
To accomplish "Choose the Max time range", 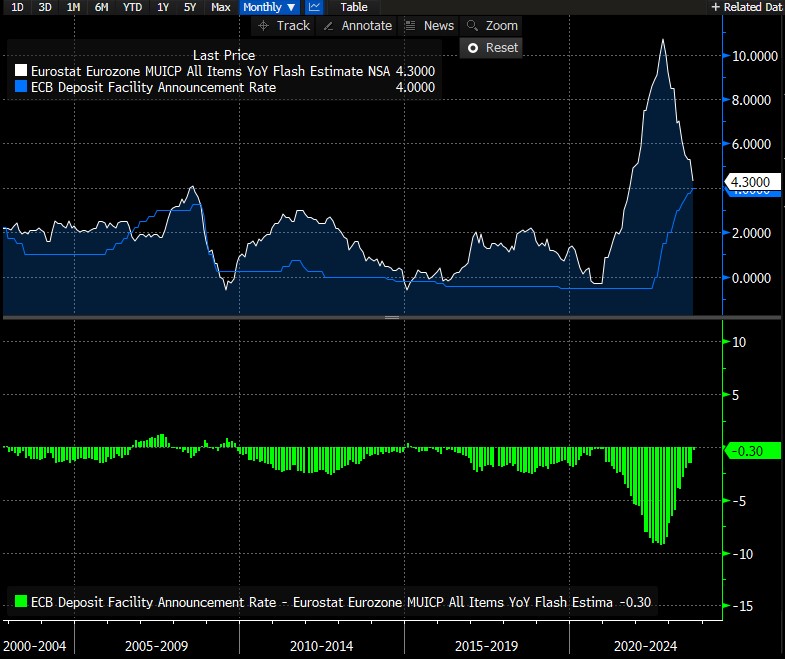I will point(221,7).
